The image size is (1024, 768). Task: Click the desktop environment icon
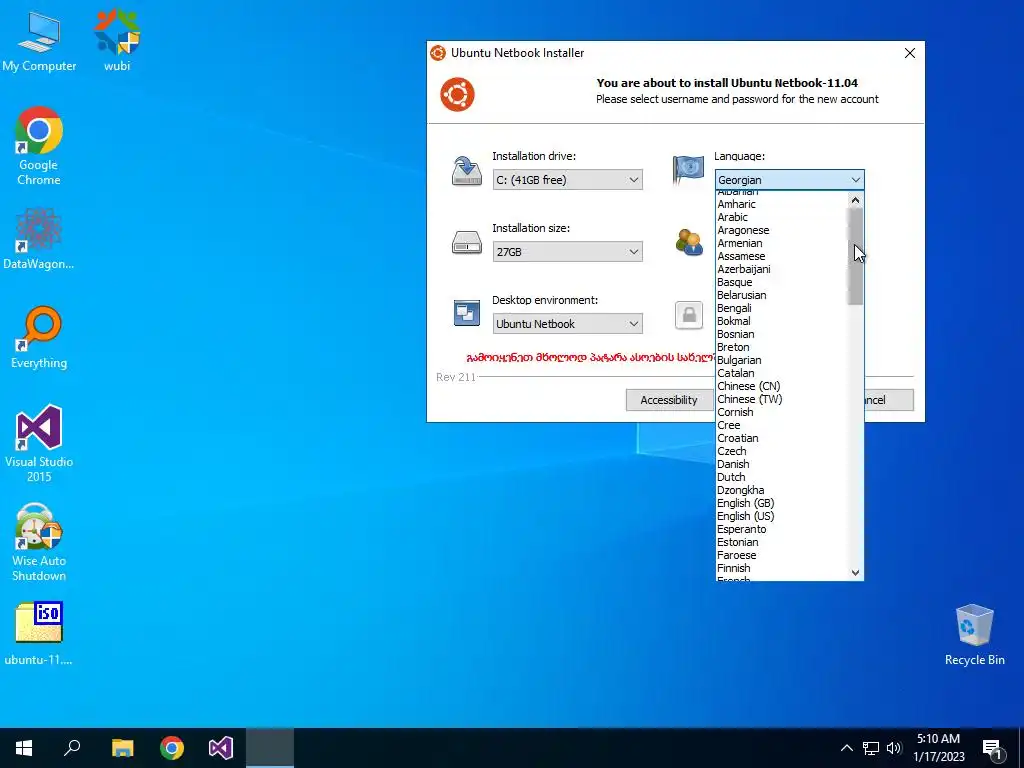[x=466, y=313]
